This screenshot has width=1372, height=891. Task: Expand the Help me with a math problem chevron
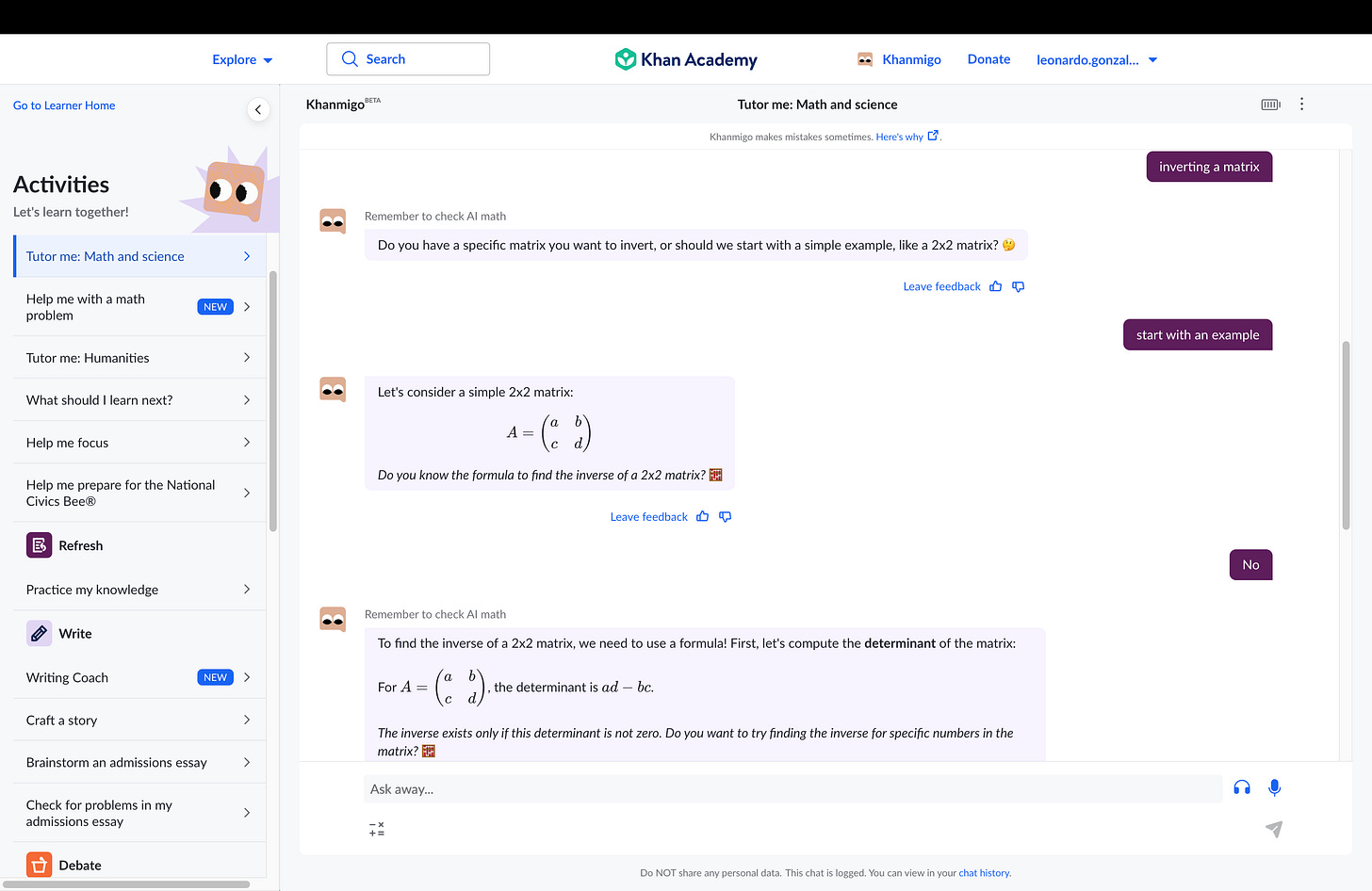[247, 307]
